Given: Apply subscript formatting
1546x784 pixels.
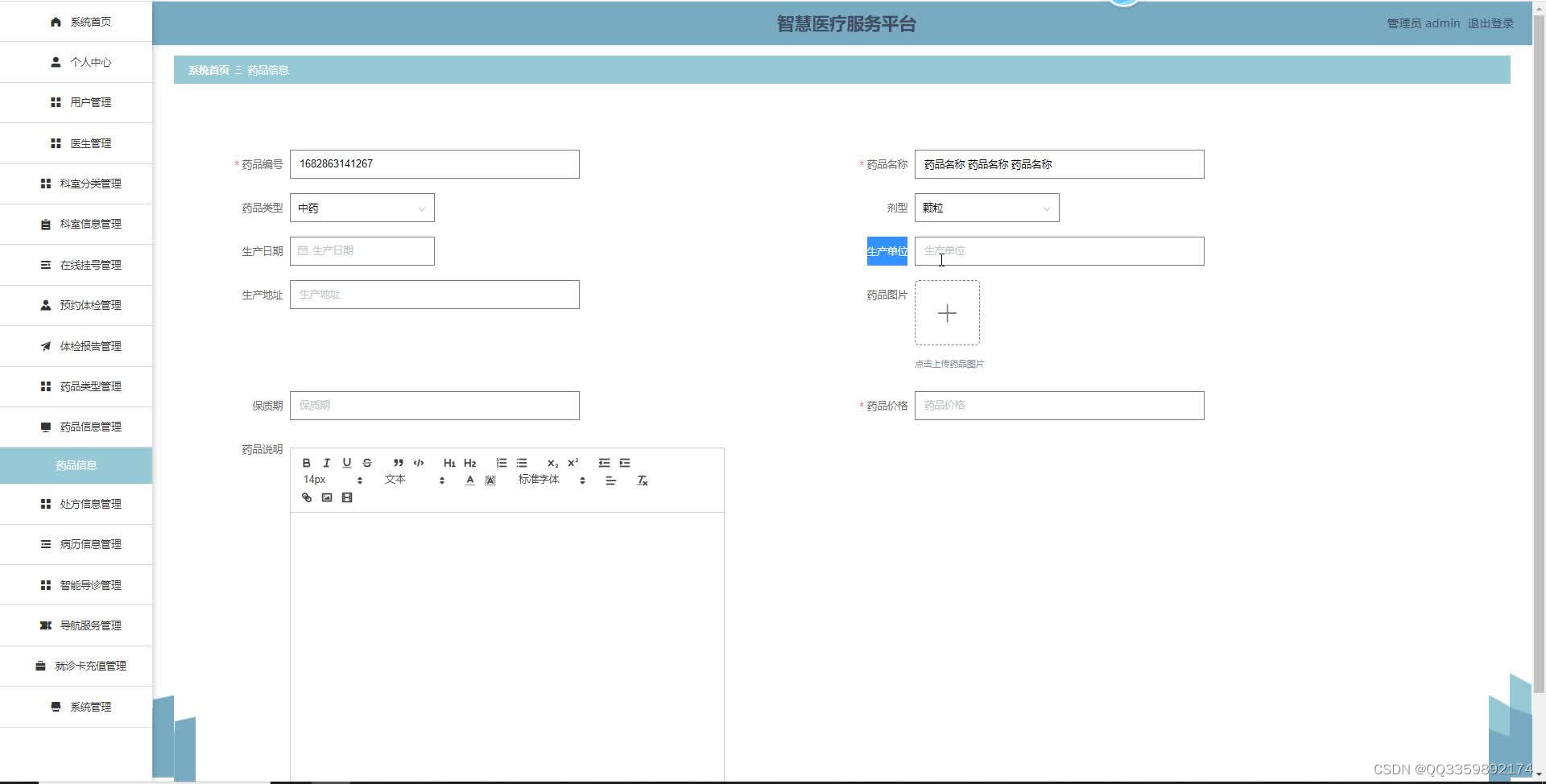Looking at the screenshot, I should [552, 463].
